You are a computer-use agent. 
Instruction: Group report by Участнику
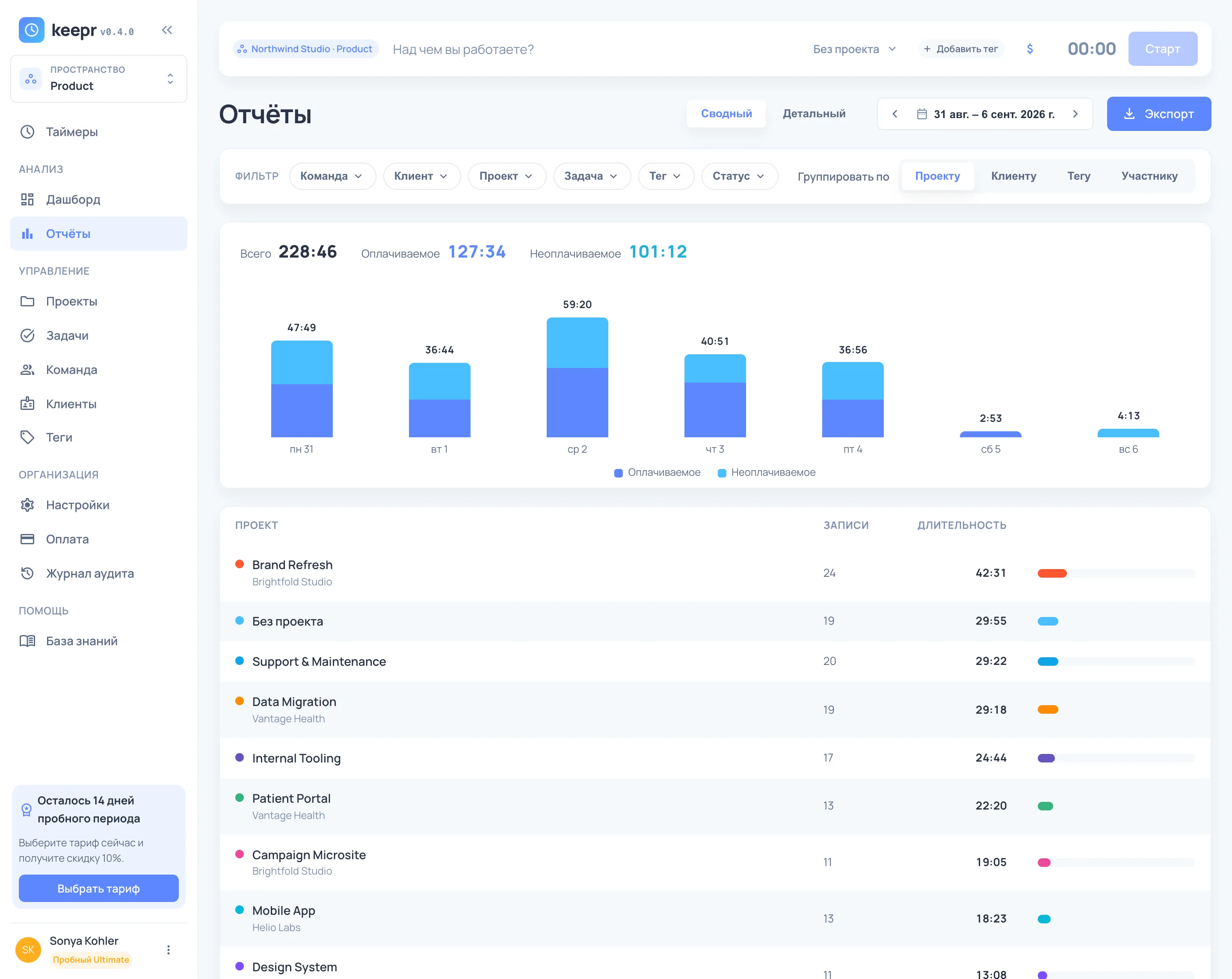coord(1149,176)
